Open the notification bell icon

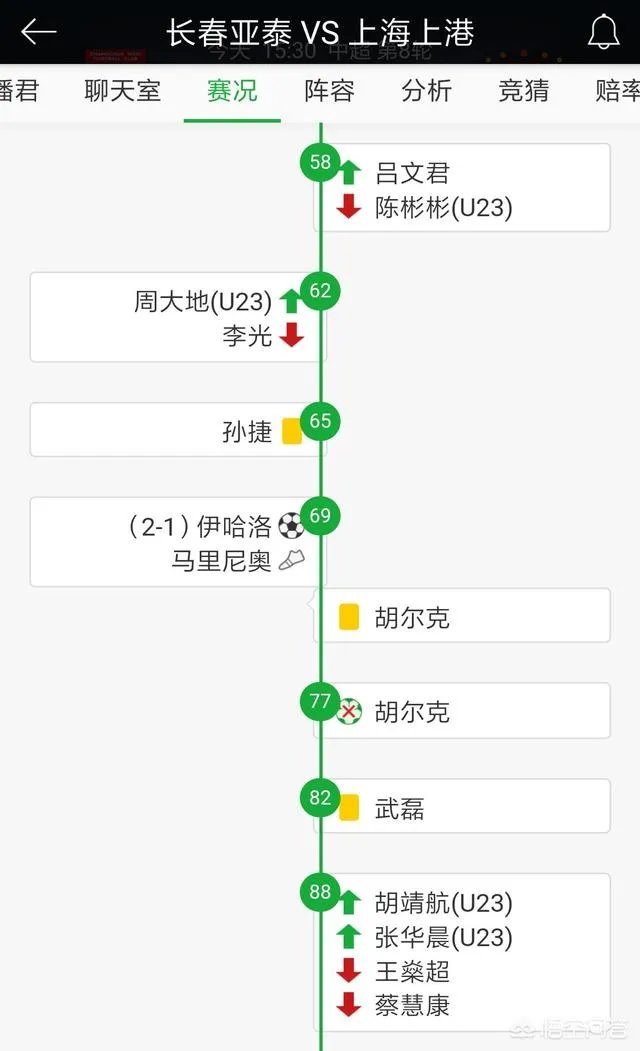pos(605,30)
